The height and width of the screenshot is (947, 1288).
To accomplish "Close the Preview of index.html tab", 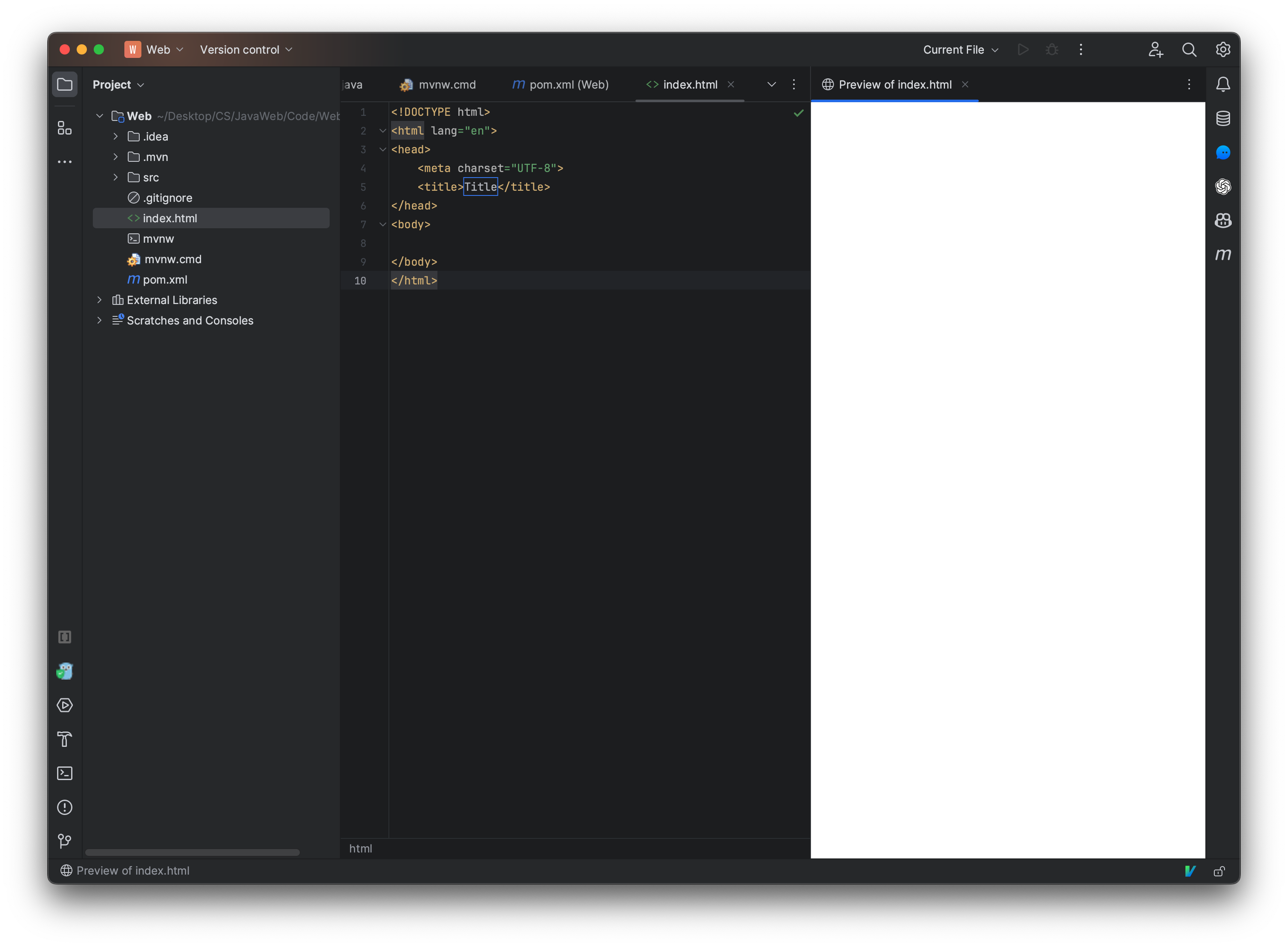I will coord(965,85).
